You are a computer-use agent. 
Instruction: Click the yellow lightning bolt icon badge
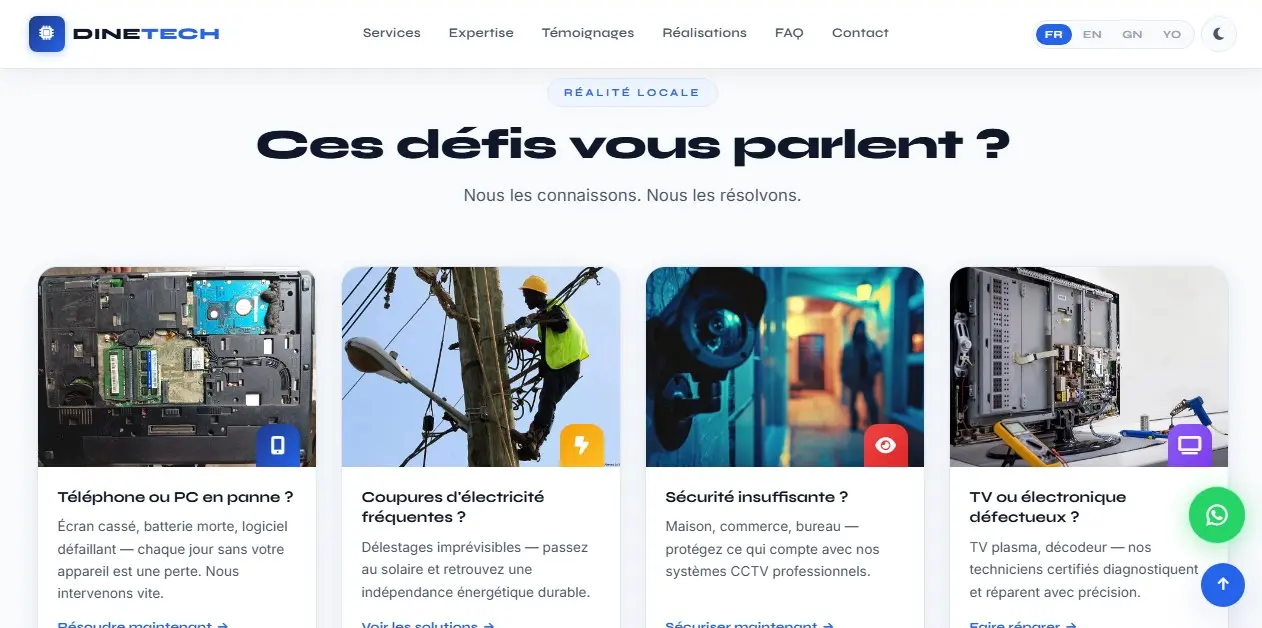coord(582,446)
